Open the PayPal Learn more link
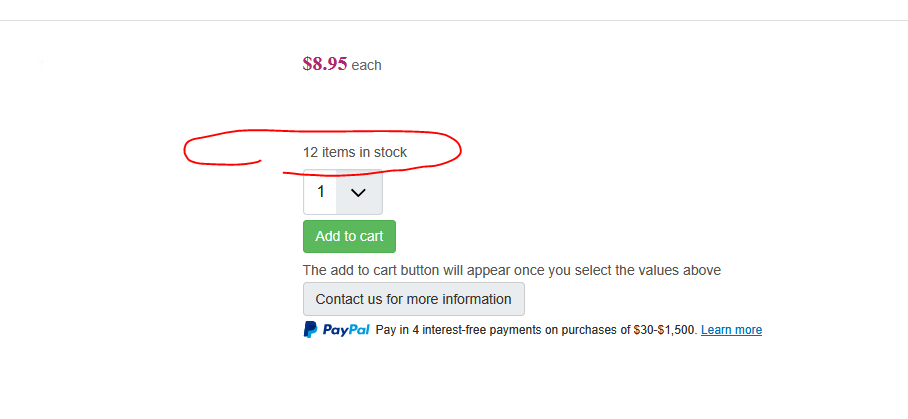 click(x=731, y=330)
